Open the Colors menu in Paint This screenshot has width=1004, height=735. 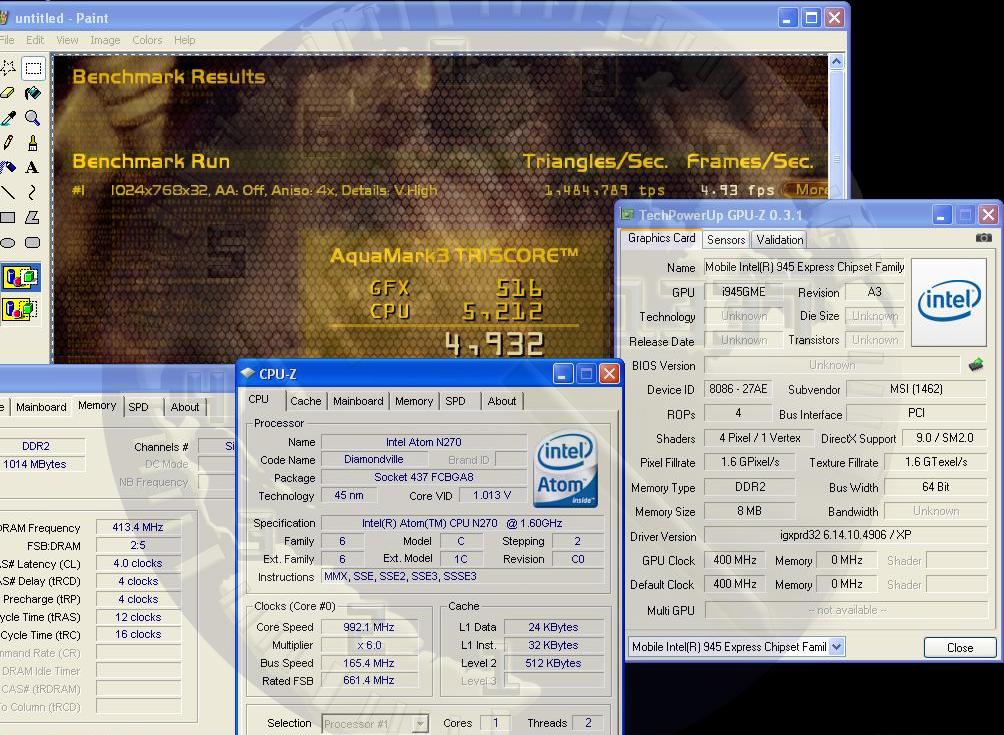[147, 40]
